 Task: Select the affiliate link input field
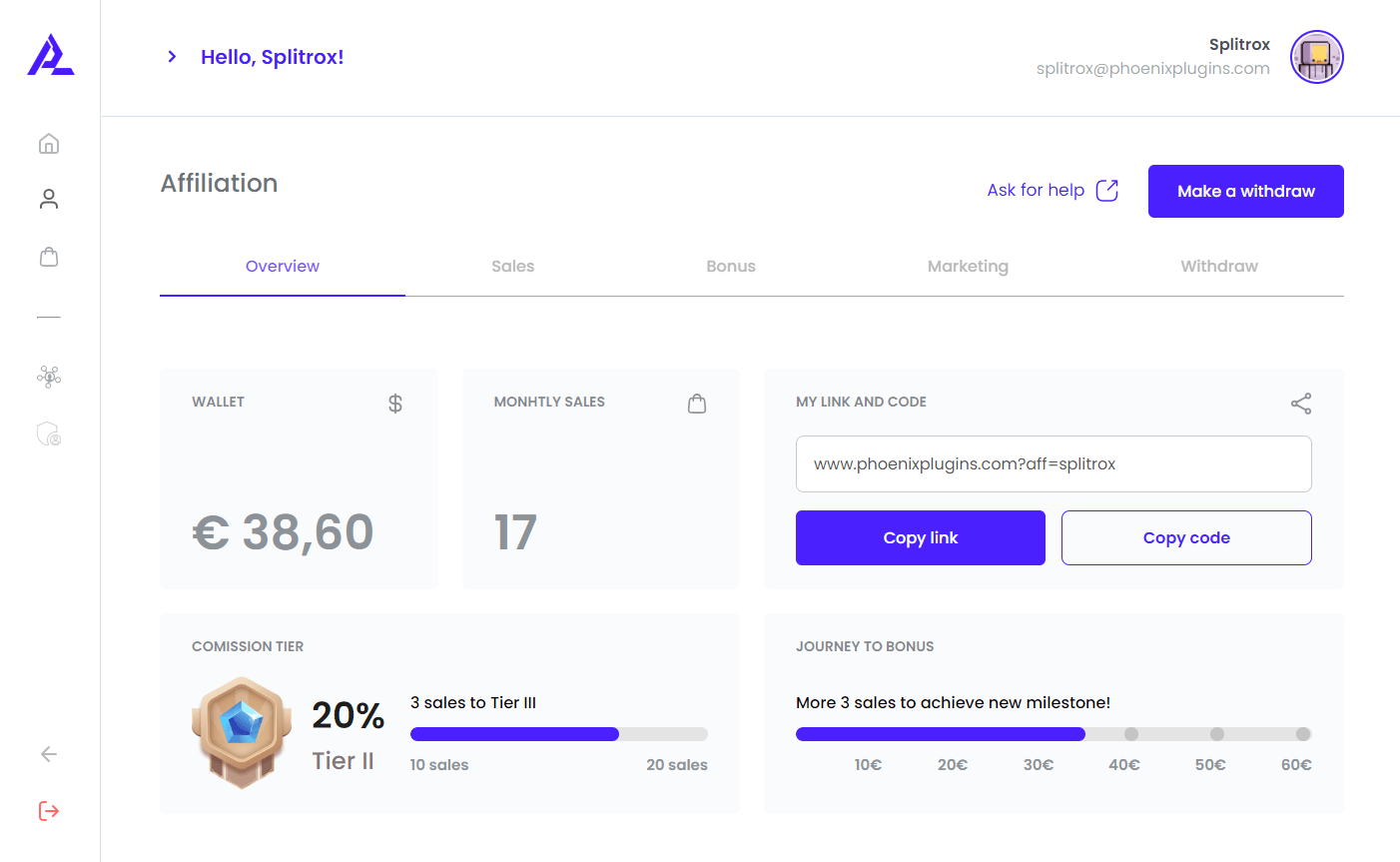(x=1053, y=463)
